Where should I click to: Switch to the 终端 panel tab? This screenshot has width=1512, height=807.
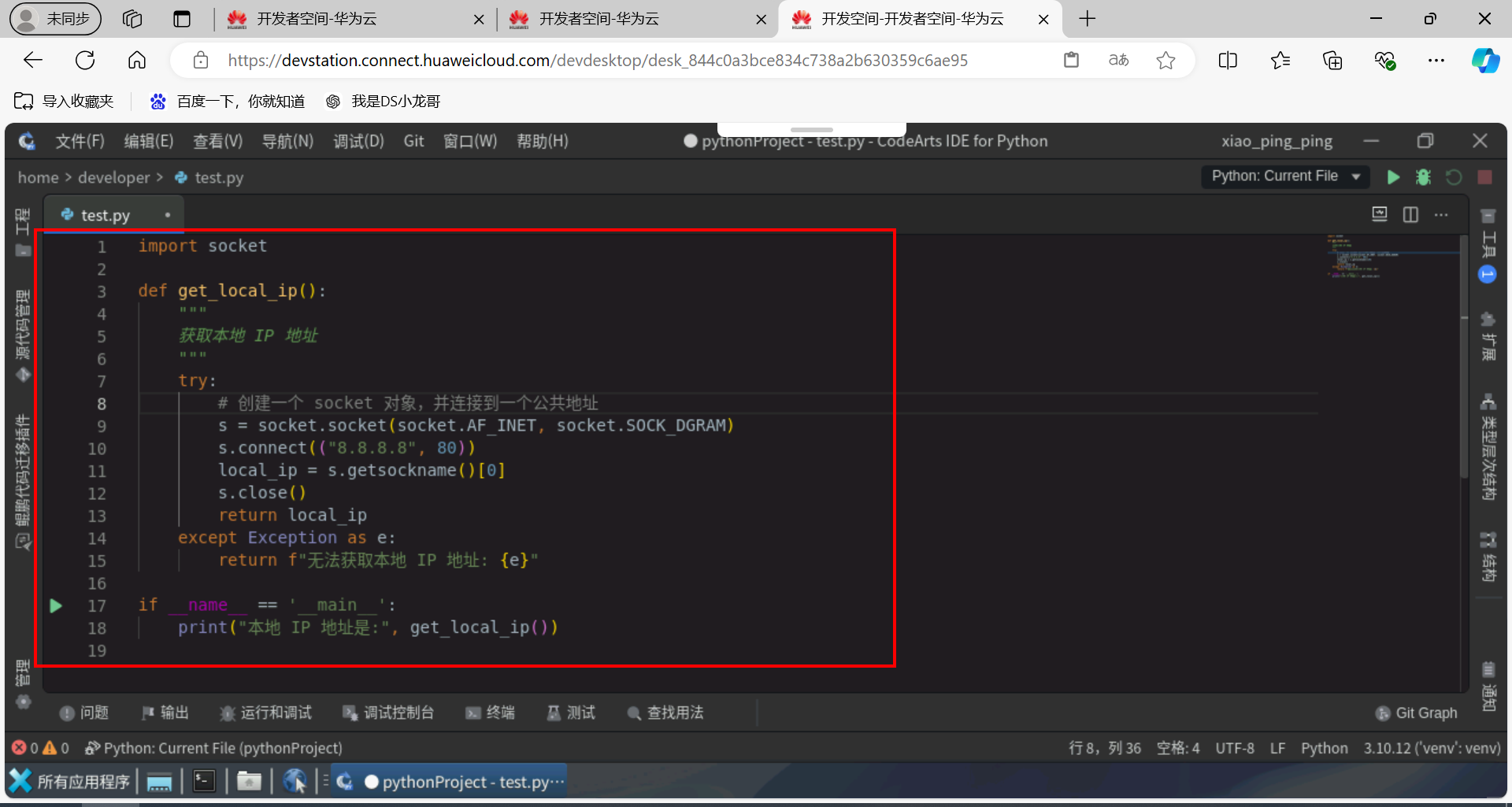pos(490,713)
